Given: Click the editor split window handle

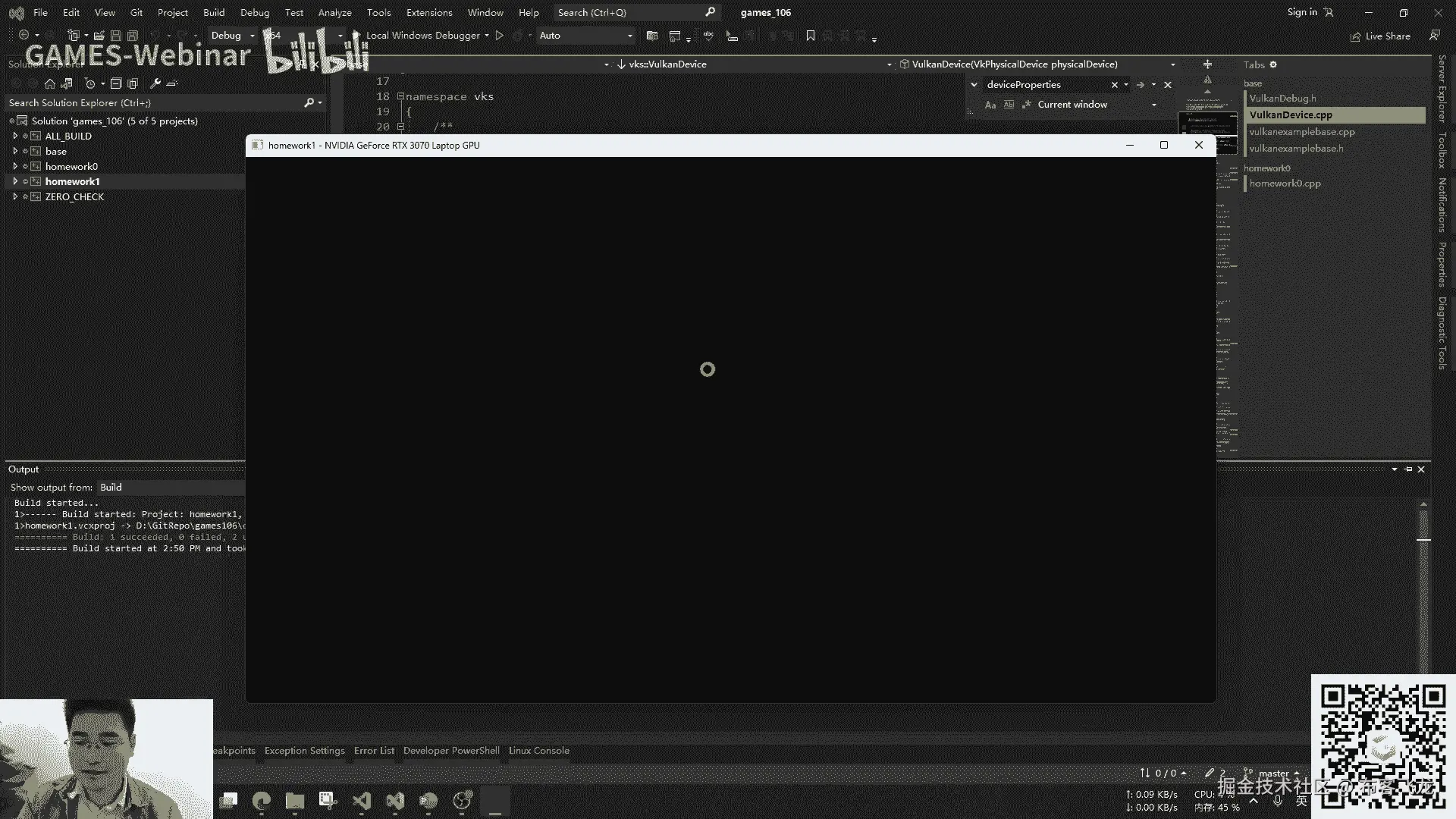Looking at the screenshot, I should [x=1207, y=64].
